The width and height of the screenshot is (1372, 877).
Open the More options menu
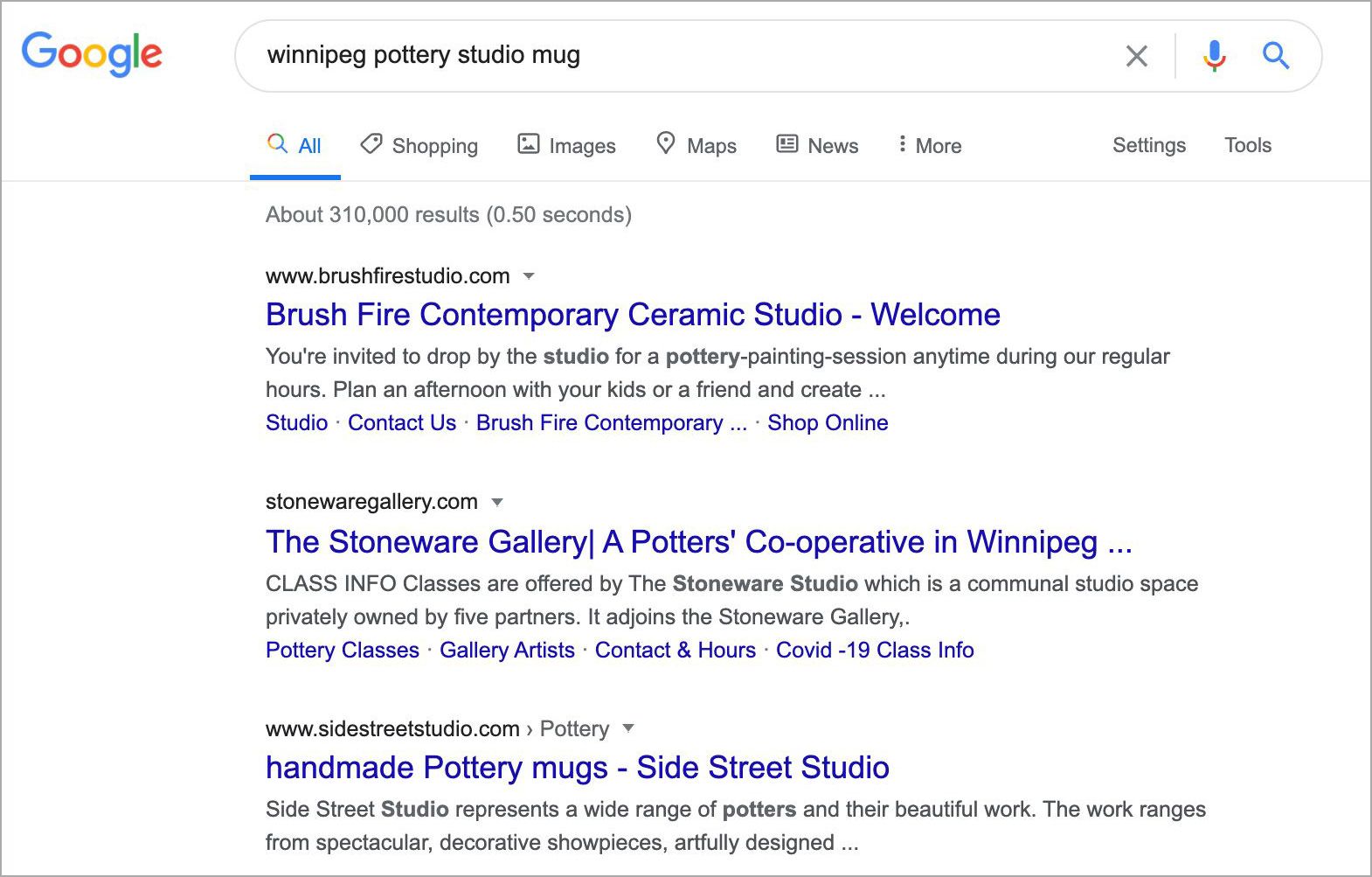tap(929, 145)
